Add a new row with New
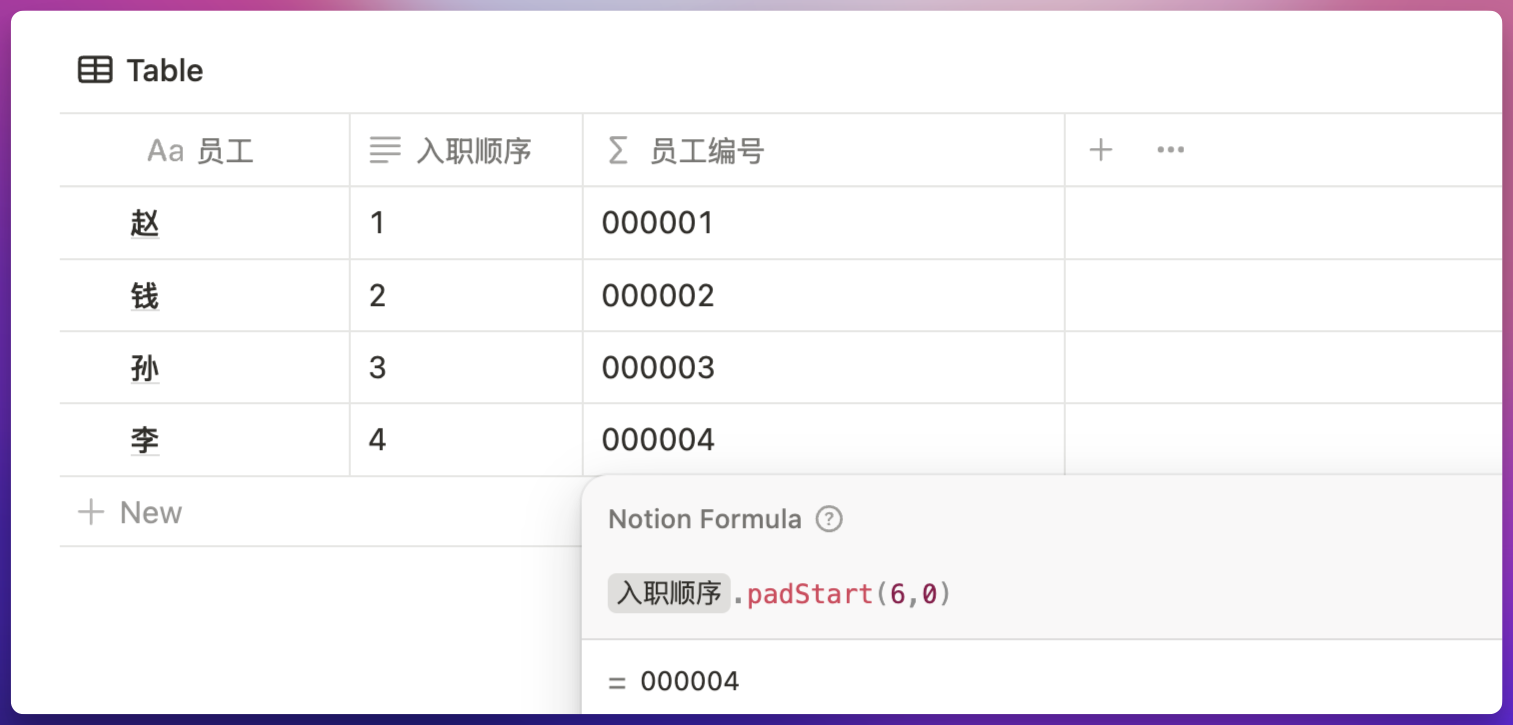The width and height of the screenshot is (1513, 725). pos(130,513)
